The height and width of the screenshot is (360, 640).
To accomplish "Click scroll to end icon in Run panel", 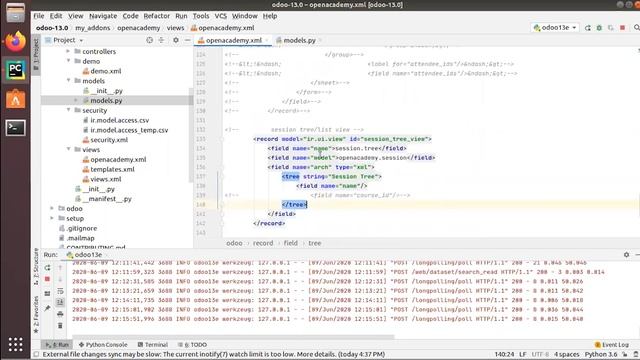I will (60, 302).
